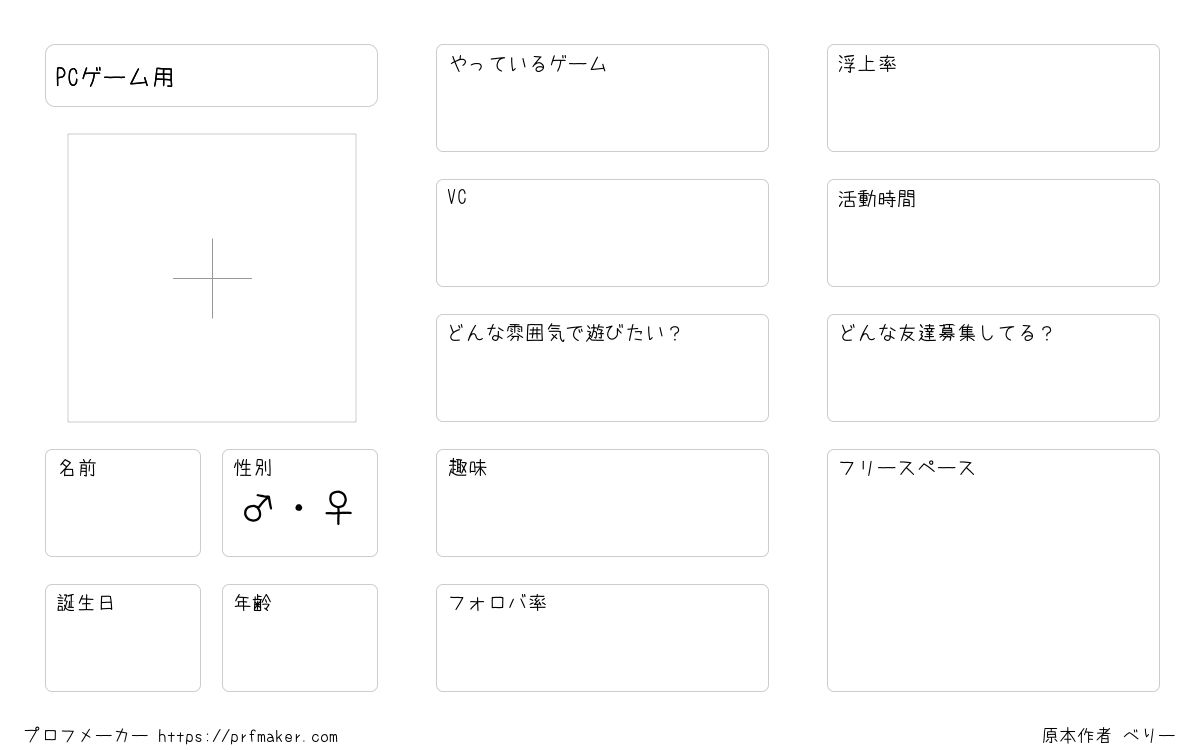Image resolution: width=1200 pixels, height=750 pixels.
Task: Click the どんな友達募集してる? field
Action: (993, 368)
